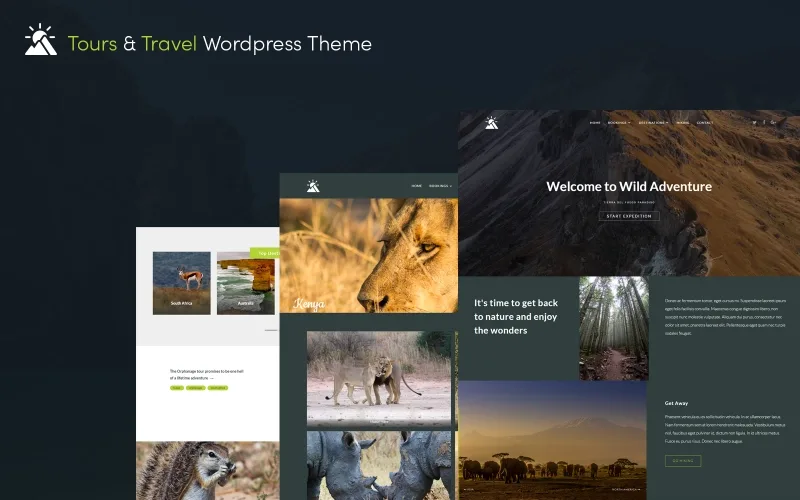Select Home in the Kenya page menu

pos(416,186)
